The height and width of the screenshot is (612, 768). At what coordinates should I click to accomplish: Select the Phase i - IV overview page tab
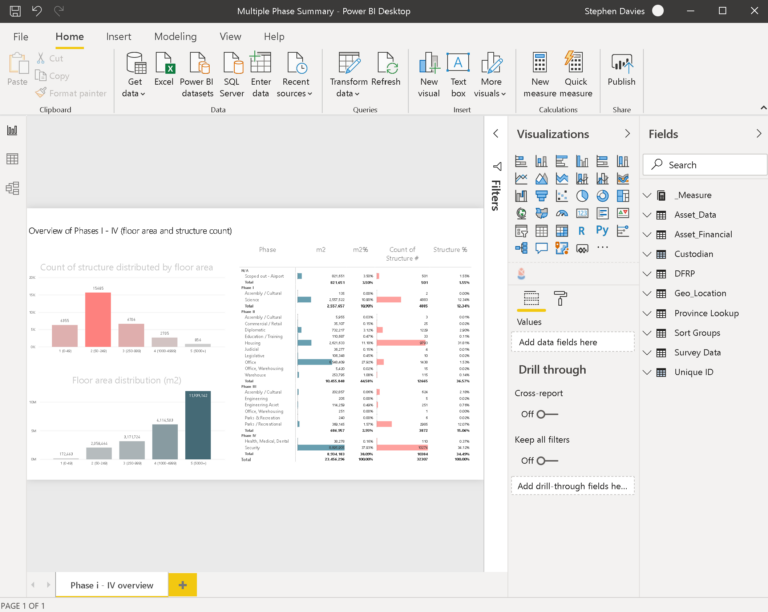tap(111, 585)
